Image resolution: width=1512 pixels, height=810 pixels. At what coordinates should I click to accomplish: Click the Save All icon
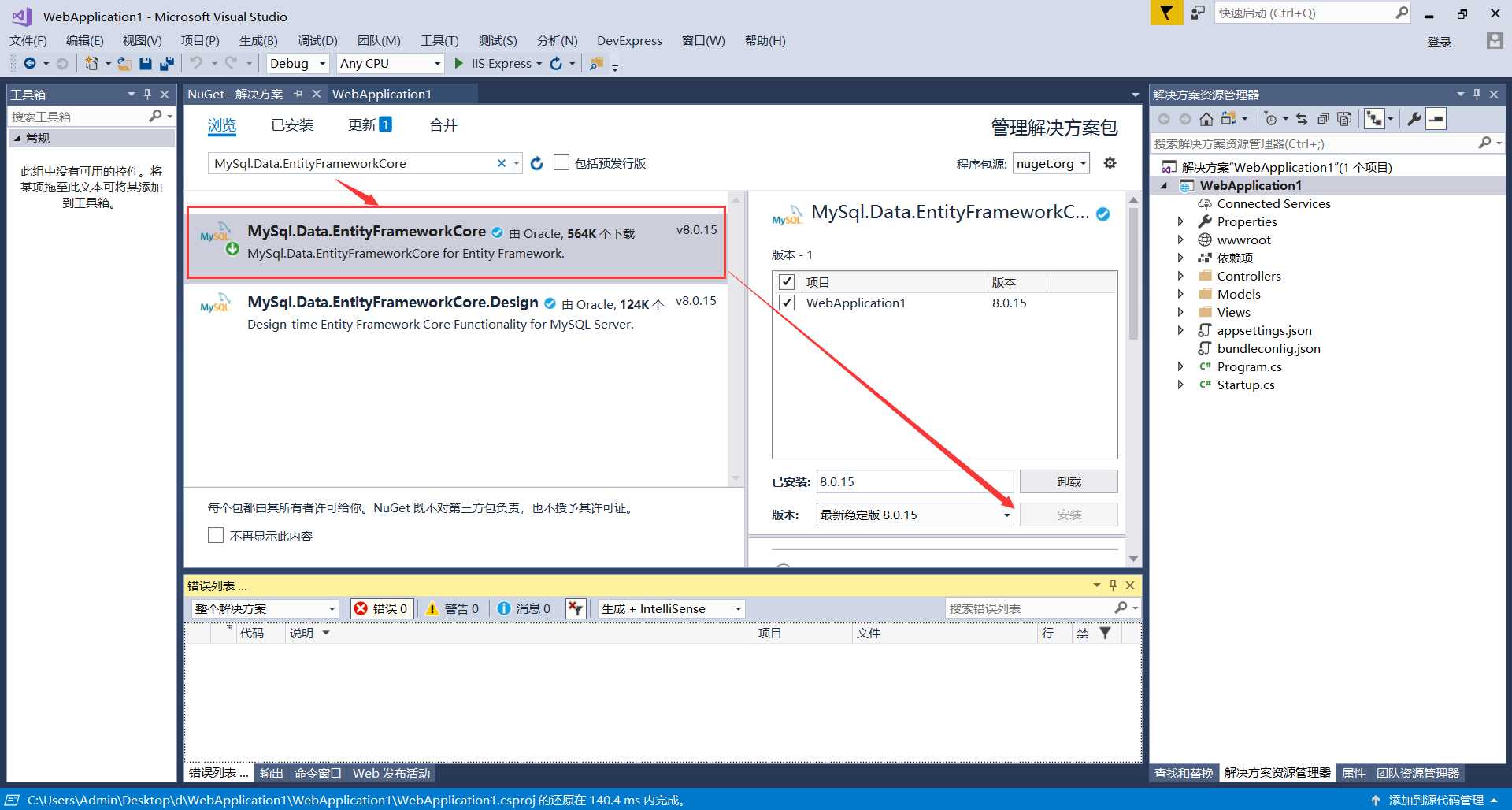tap(167, 63)
